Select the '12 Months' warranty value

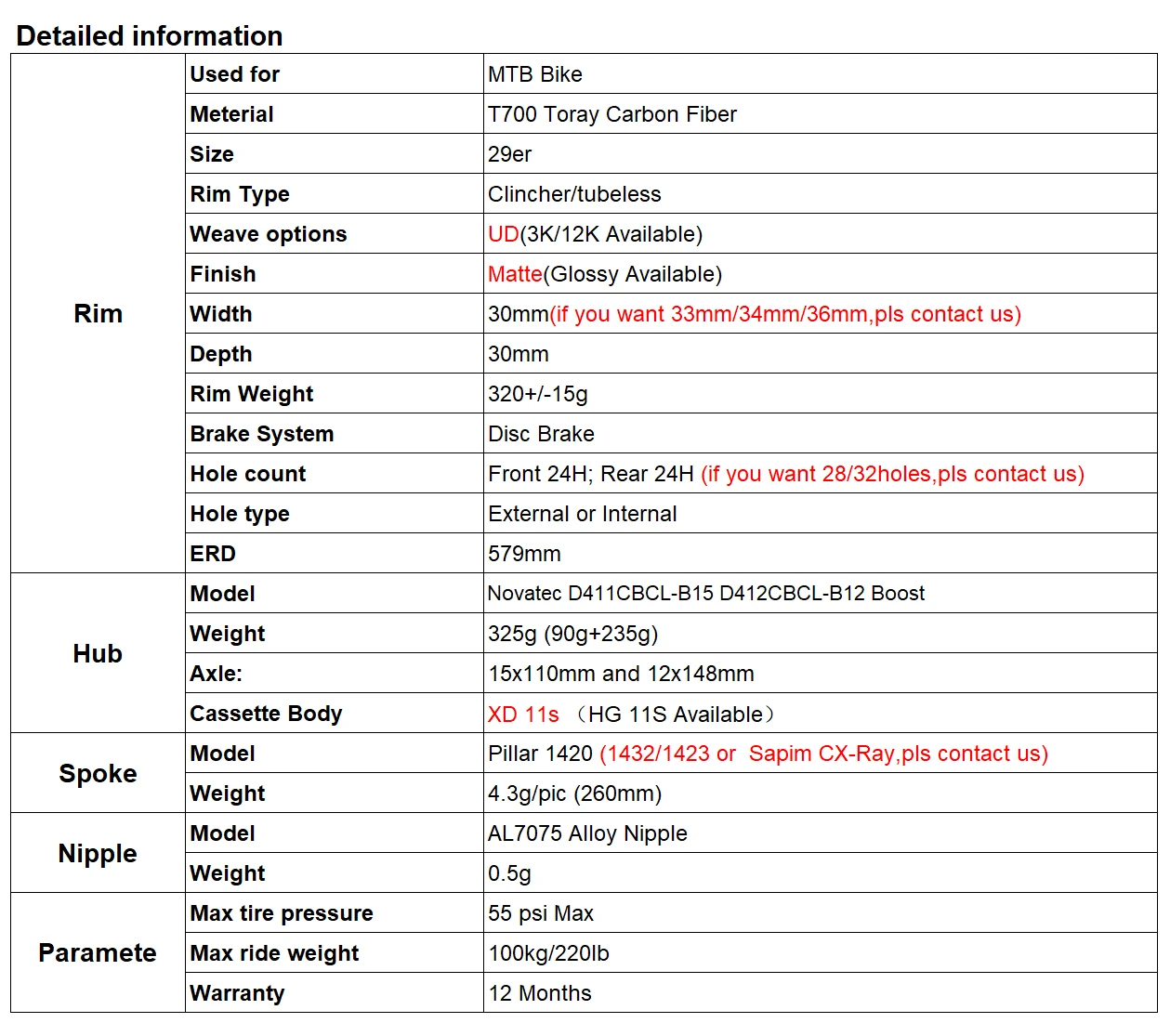[x=540, y=993]
